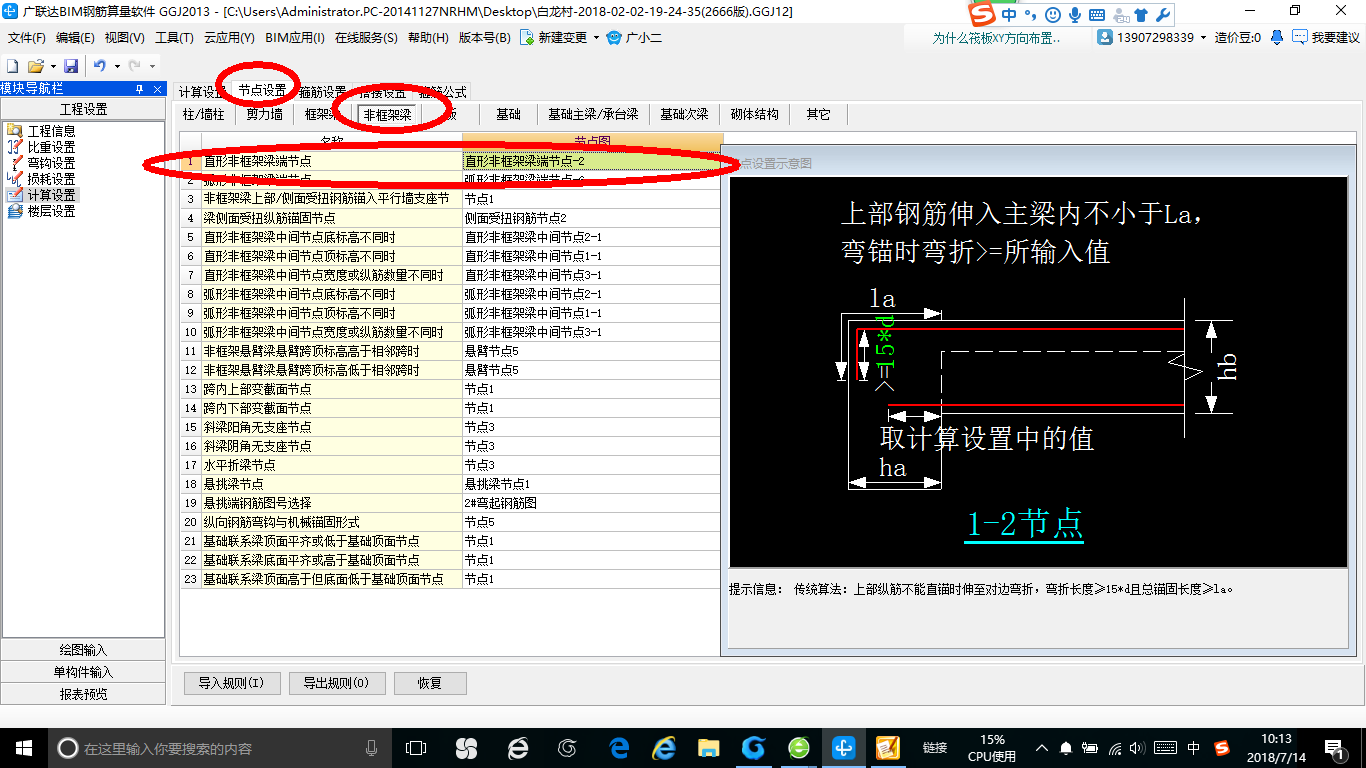Open the 工具(T) menu
This screenshot has width=1366, height=768.
click(174, 38)
